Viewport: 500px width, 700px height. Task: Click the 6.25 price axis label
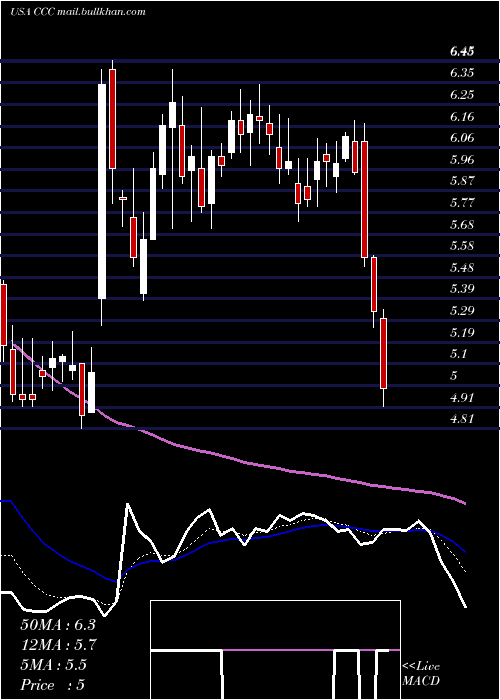point(462,95)
